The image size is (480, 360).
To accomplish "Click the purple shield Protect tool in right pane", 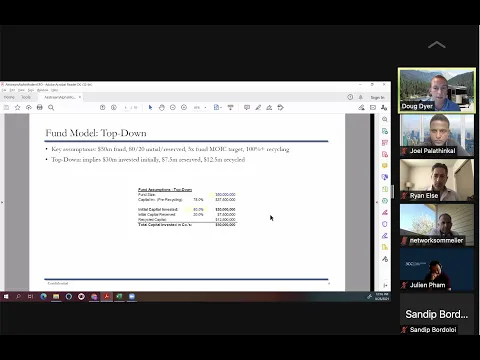I will (385, 224).
